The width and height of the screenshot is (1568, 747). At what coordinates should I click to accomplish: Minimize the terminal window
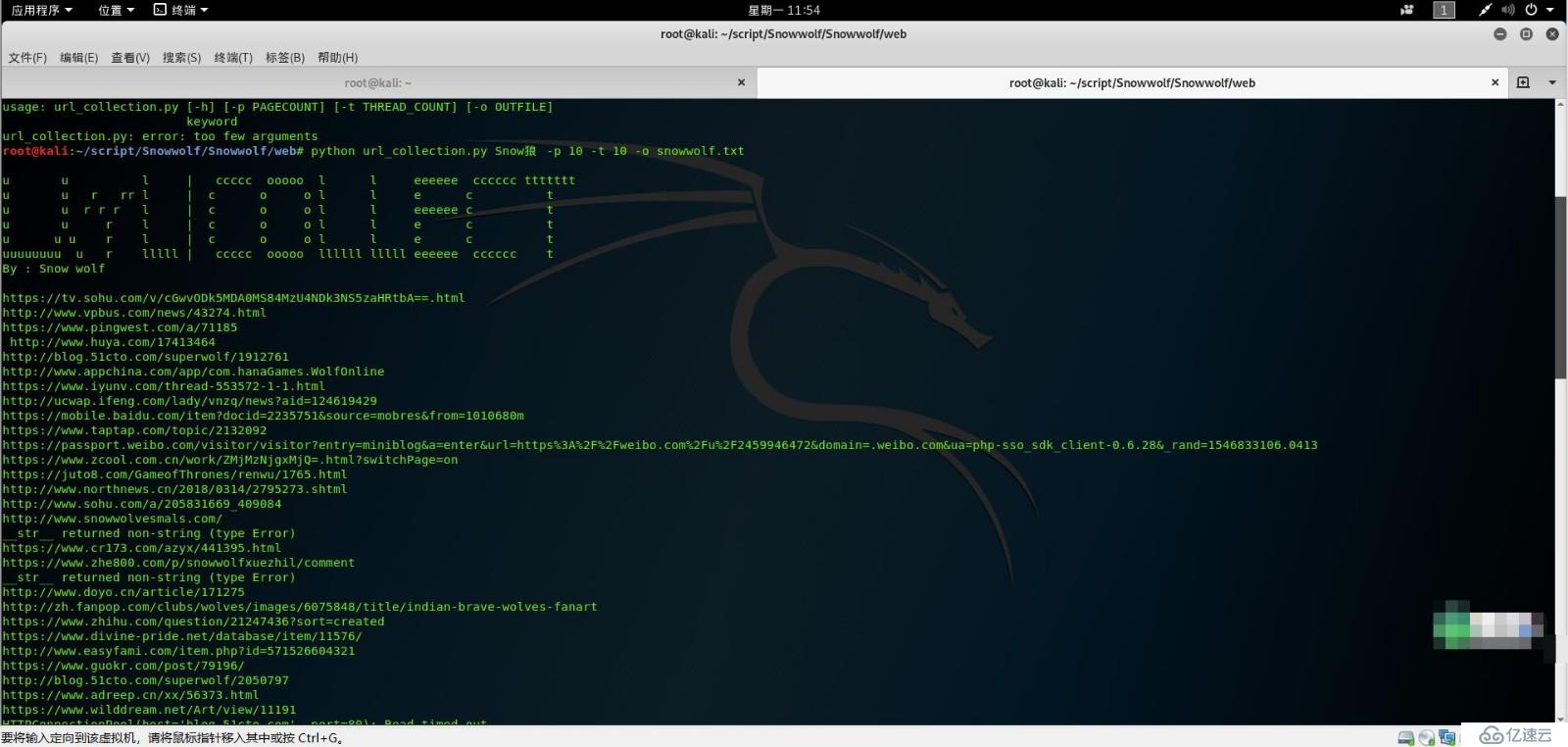coord(1500,33)
